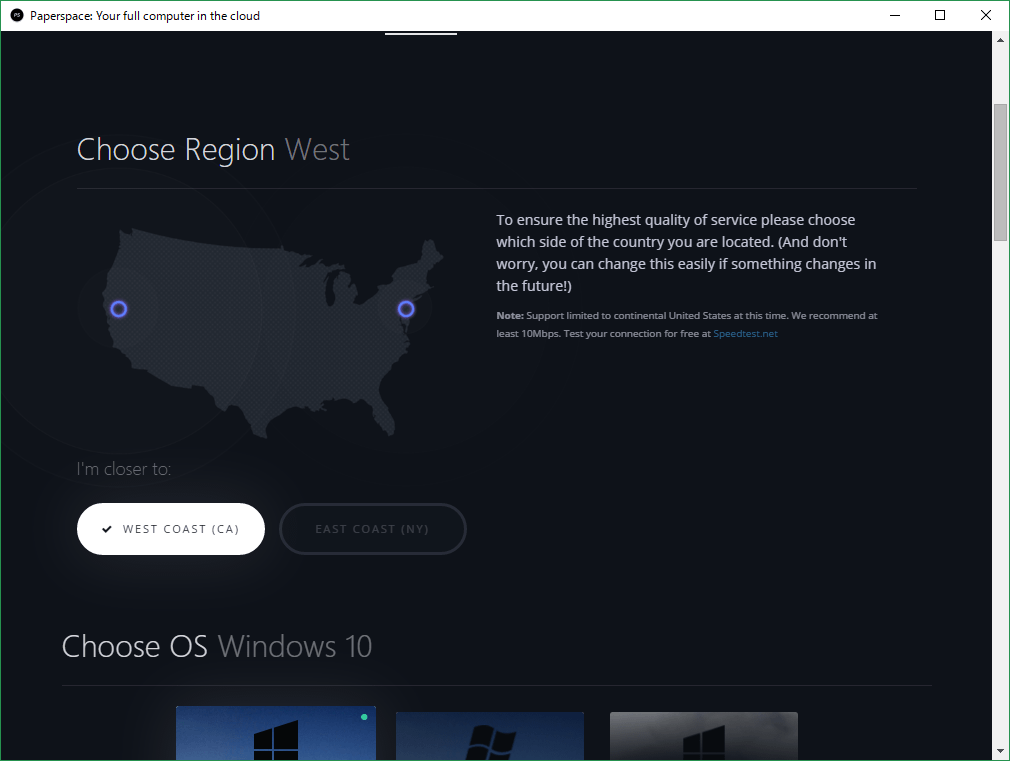Image resolution: width=1010 pixels, height=761 pixels.
Task: Click the East Coast marker on the map
Action: (x=406, y=309)
